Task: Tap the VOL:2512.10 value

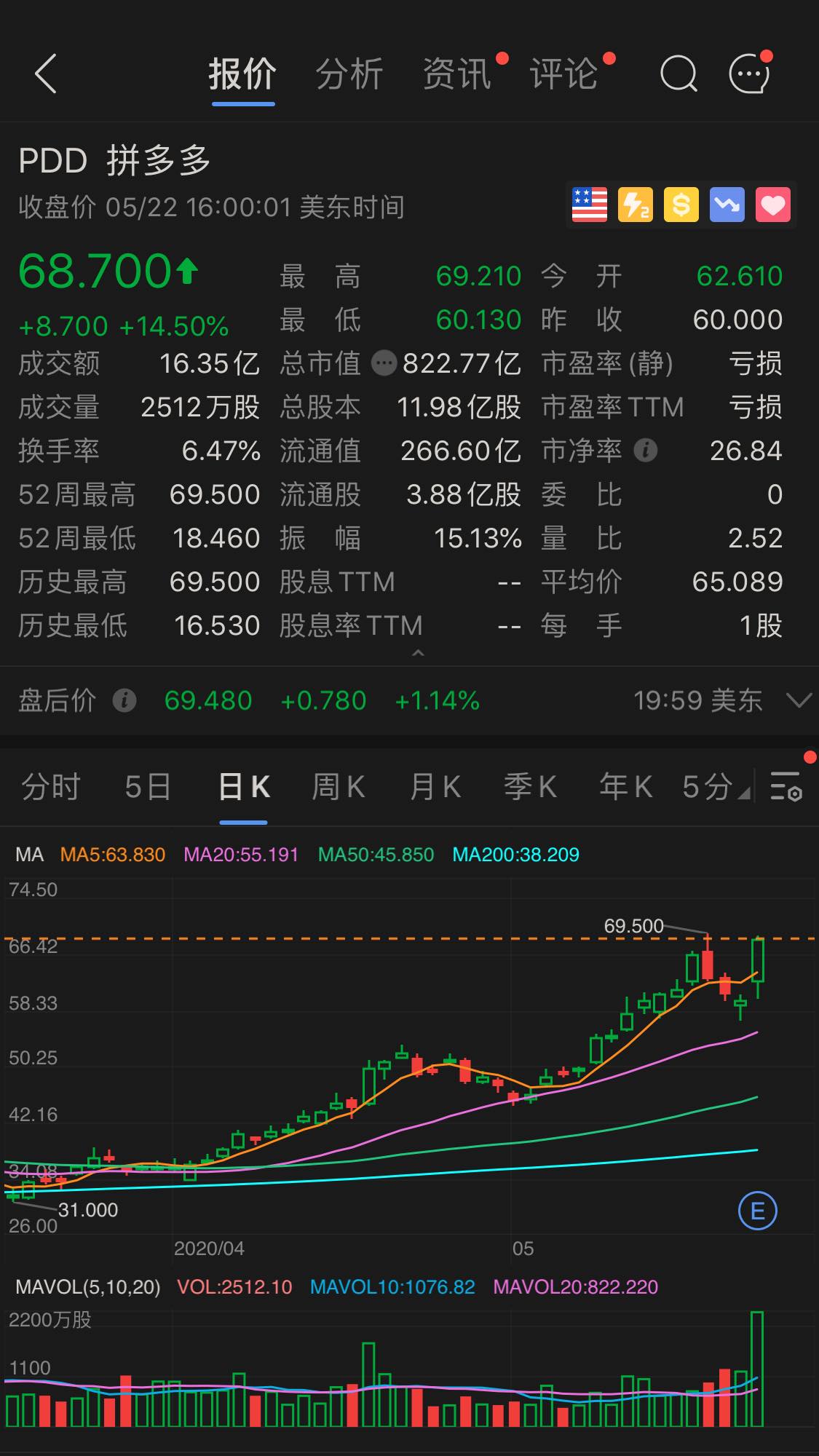Action: point(234,1287)
